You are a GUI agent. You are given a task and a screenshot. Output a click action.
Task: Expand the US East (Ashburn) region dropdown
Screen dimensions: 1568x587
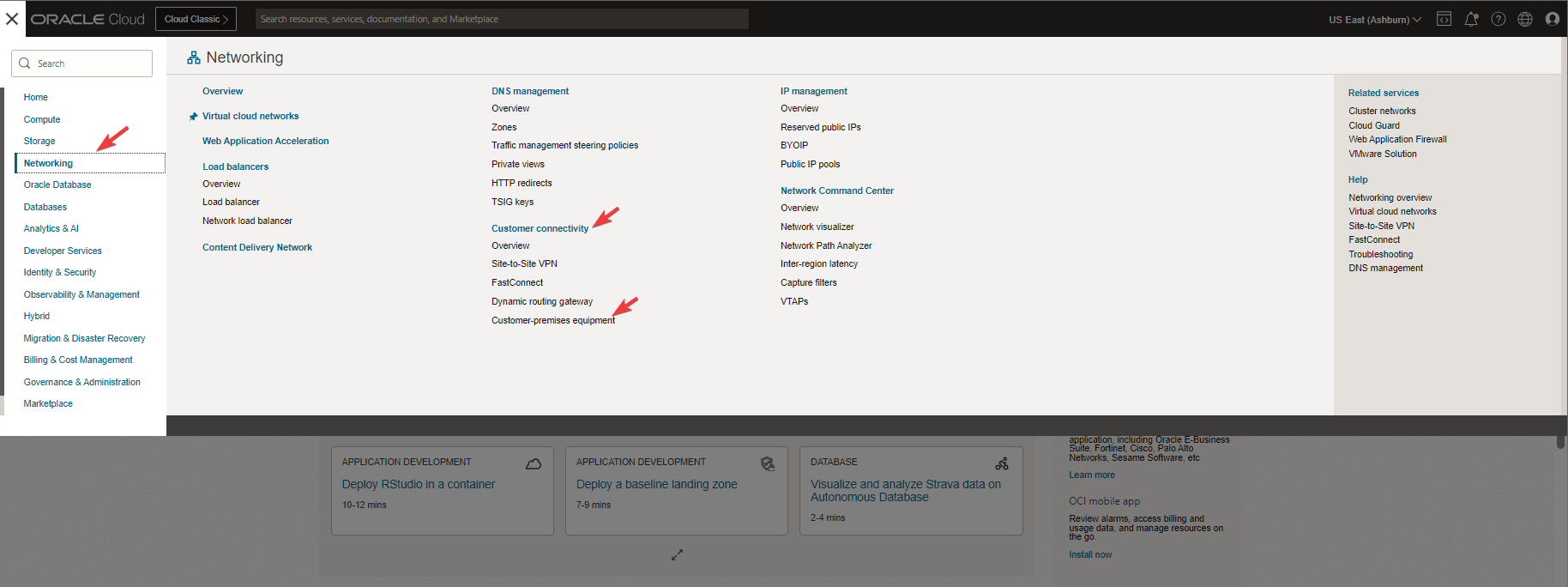tap(1374, 19)
